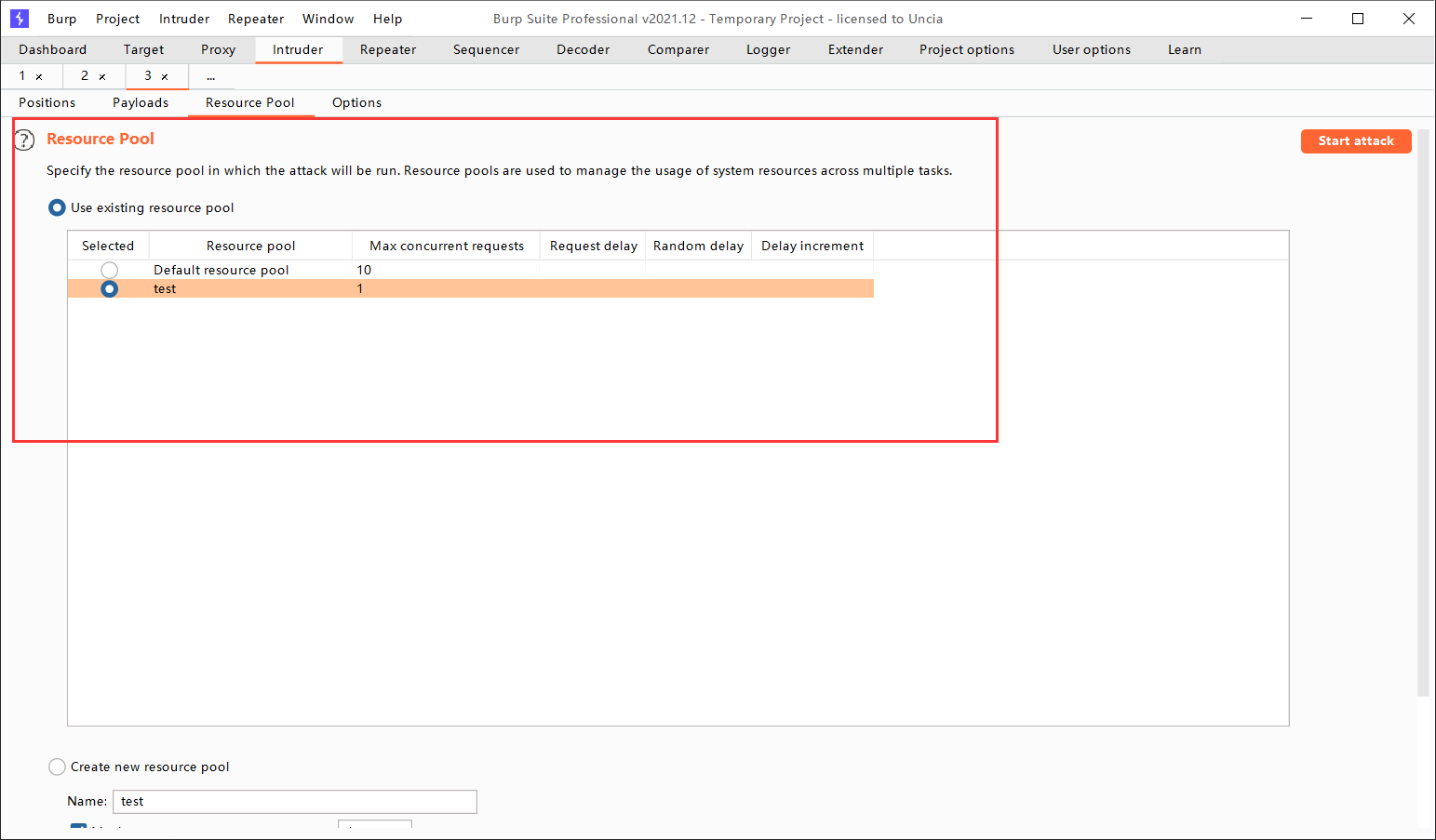Select the Default resource pool radio
The image size is (1436, 840).
[x=110, y=270]
